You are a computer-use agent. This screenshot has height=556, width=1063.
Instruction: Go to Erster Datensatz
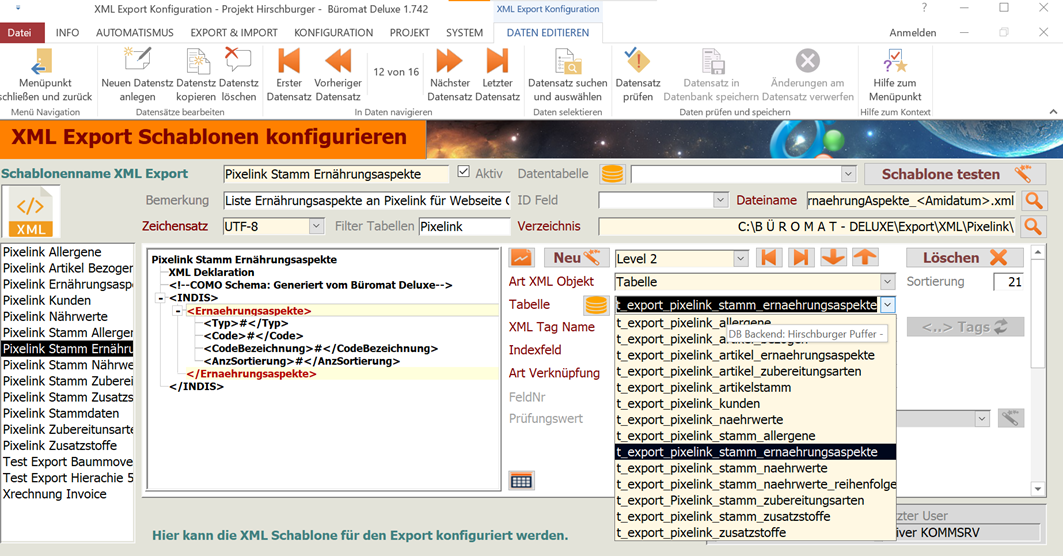[288, 61]
